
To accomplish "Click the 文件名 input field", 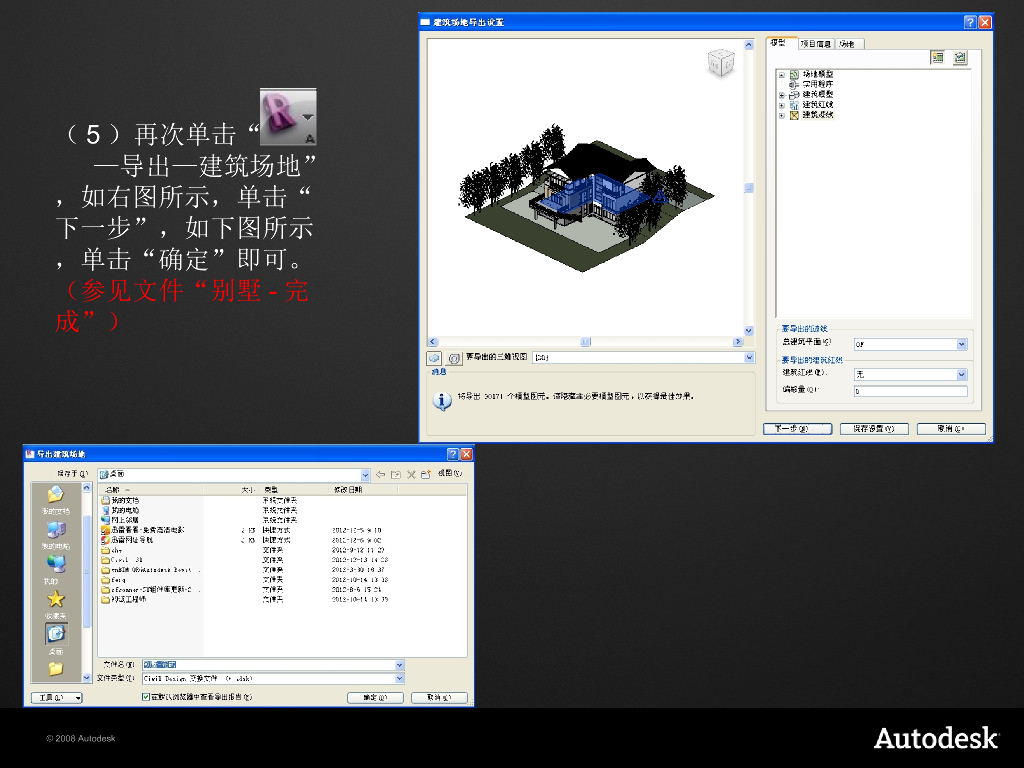I will tap(268, 665).
